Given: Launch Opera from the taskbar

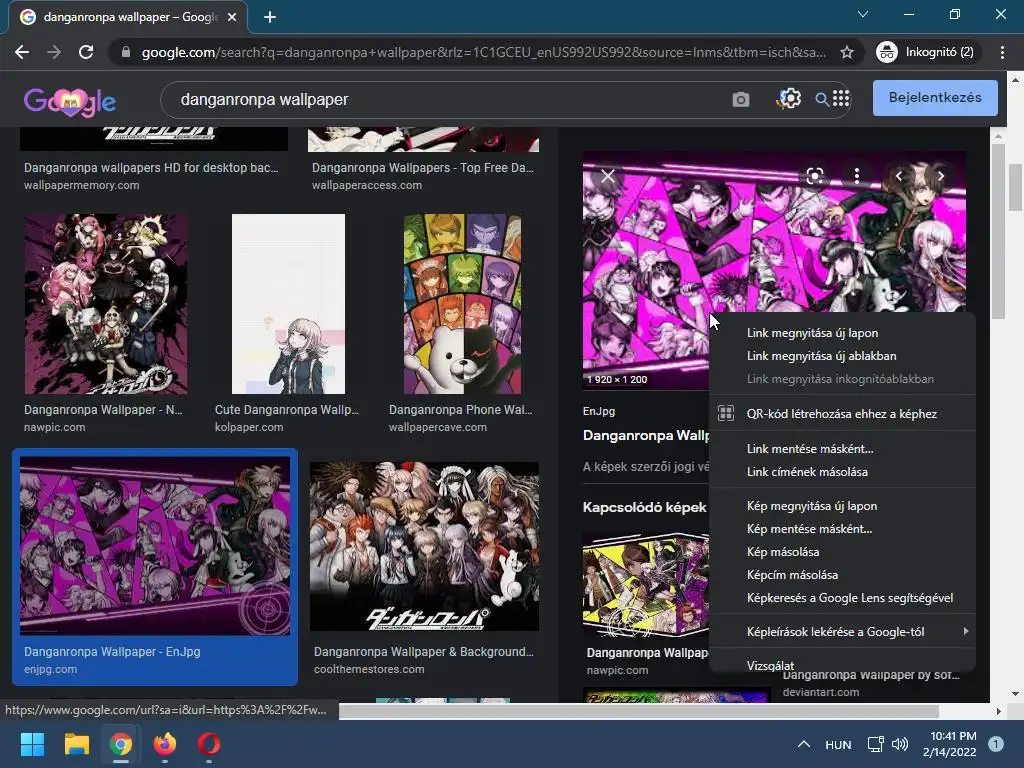Looking at the screenshot, I should 209,744.
